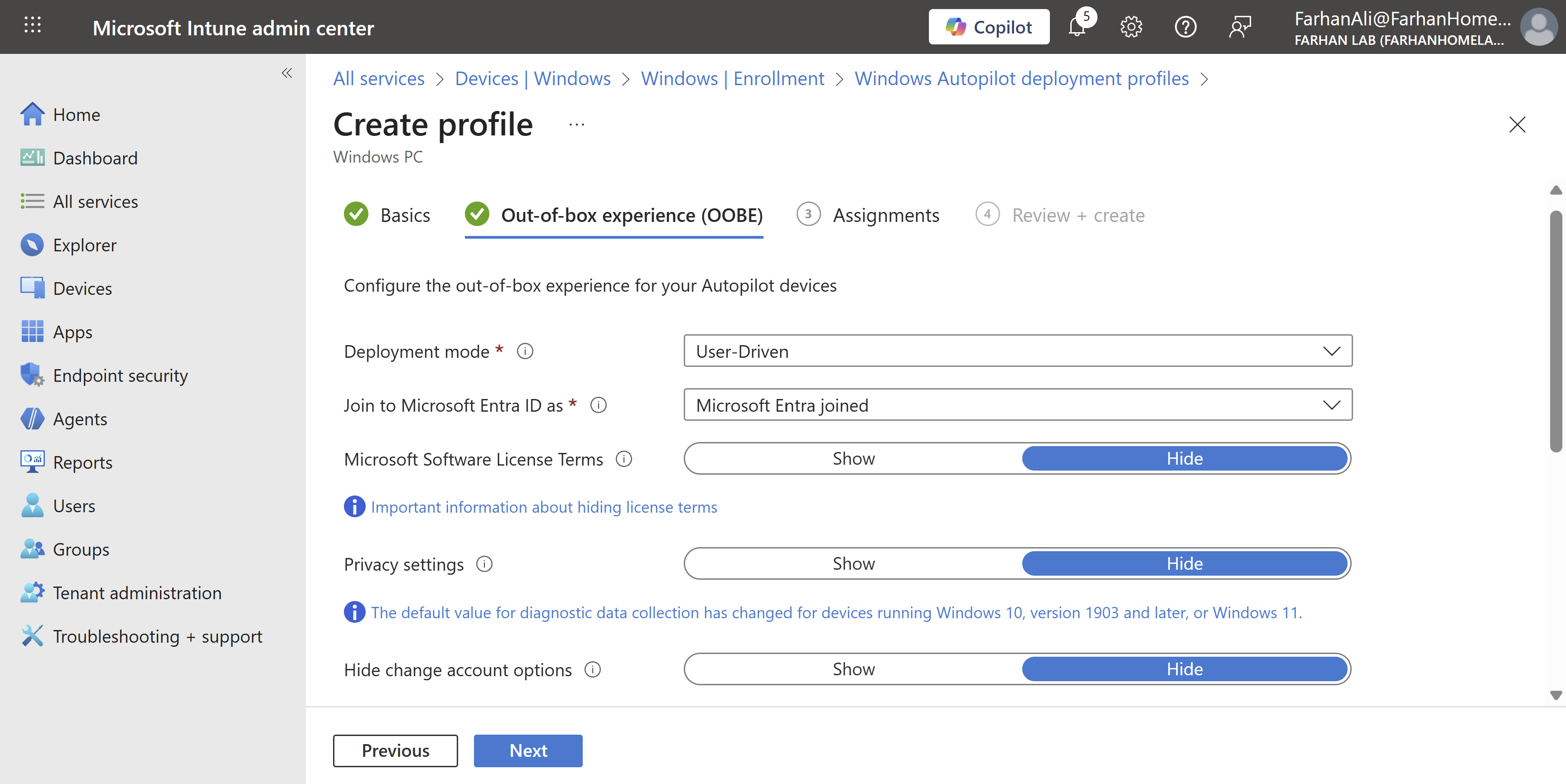Click the Privacy settings info icon
Screen dimensions: 1566x784
[x=484, y=564]
